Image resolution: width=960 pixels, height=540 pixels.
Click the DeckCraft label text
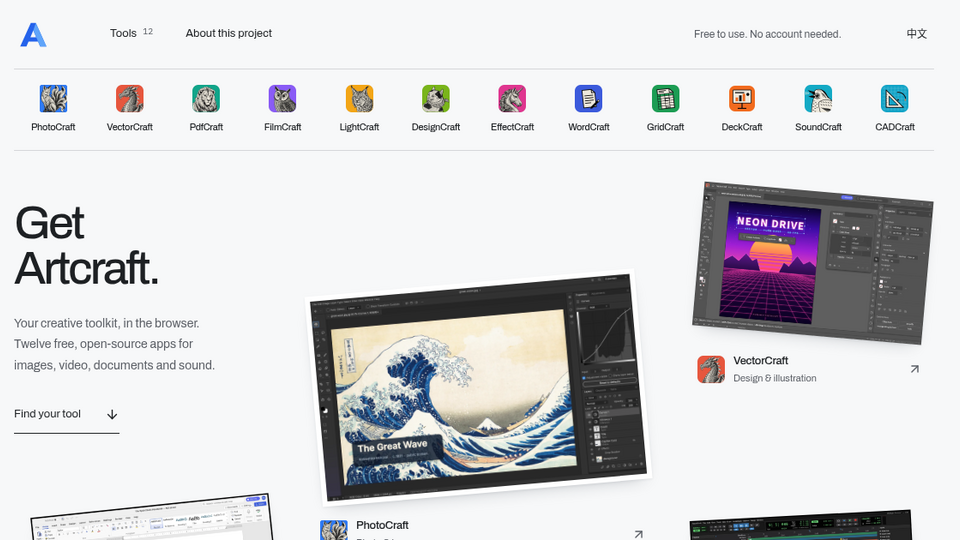point(742,127)
